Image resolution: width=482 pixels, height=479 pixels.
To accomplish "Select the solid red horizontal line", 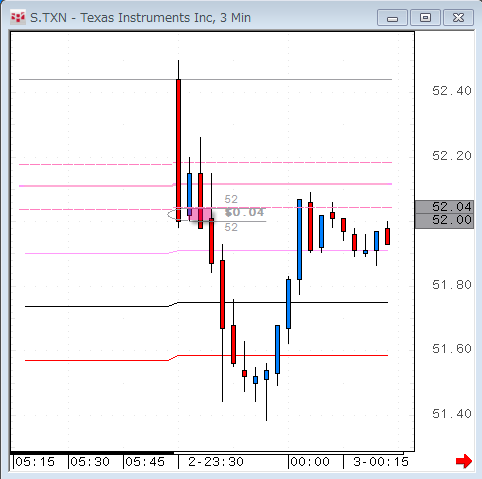I will [206, 357].
